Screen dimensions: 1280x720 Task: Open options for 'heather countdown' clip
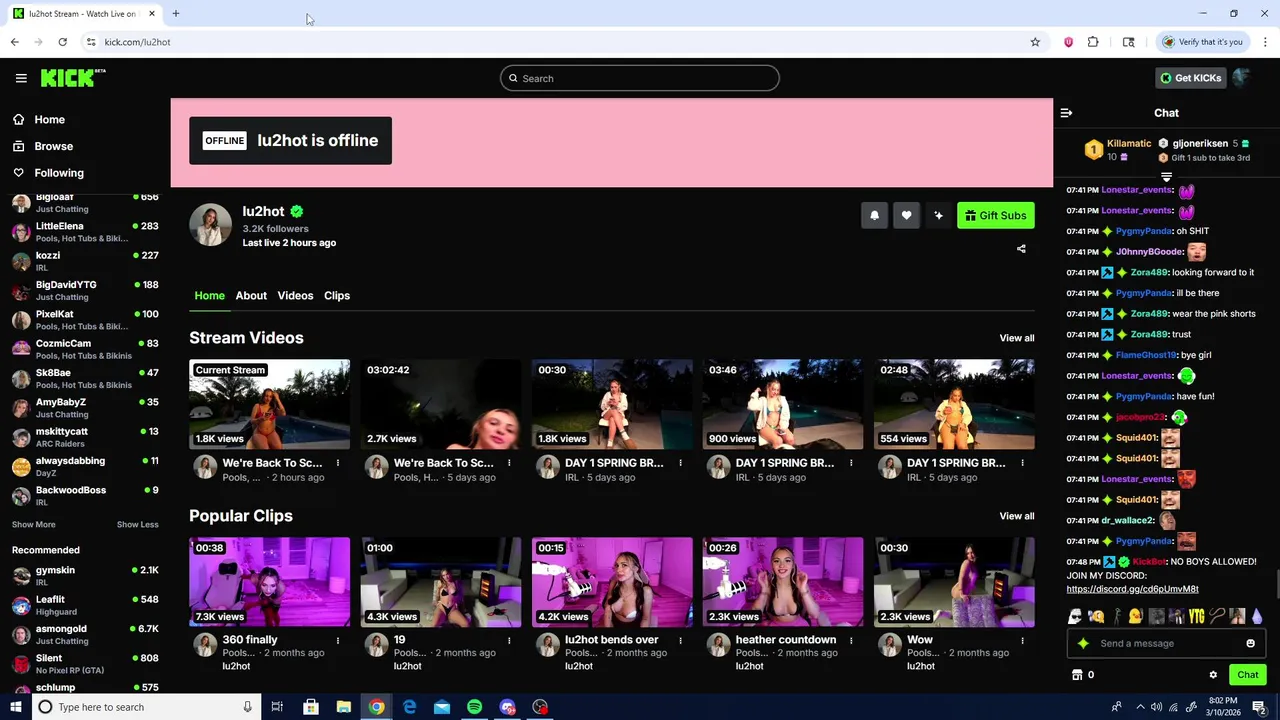click(x=851, y=640)
